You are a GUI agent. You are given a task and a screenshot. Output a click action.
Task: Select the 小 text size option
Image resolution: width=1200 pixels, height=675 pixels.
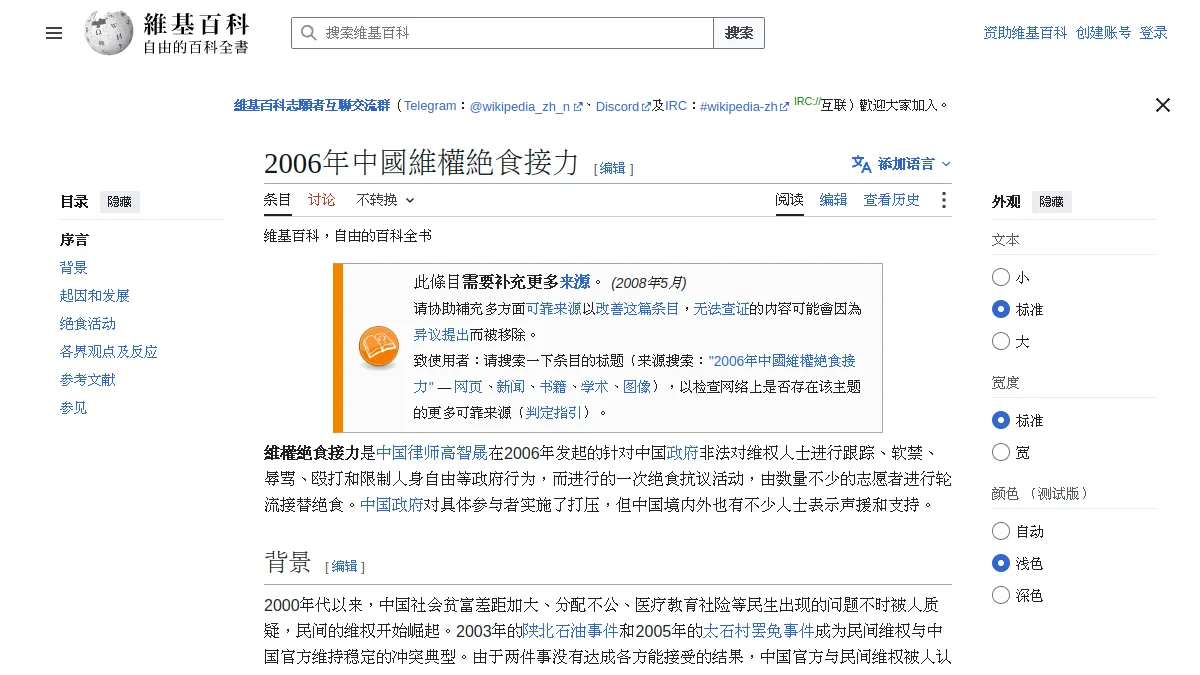tap(1001, 277)
